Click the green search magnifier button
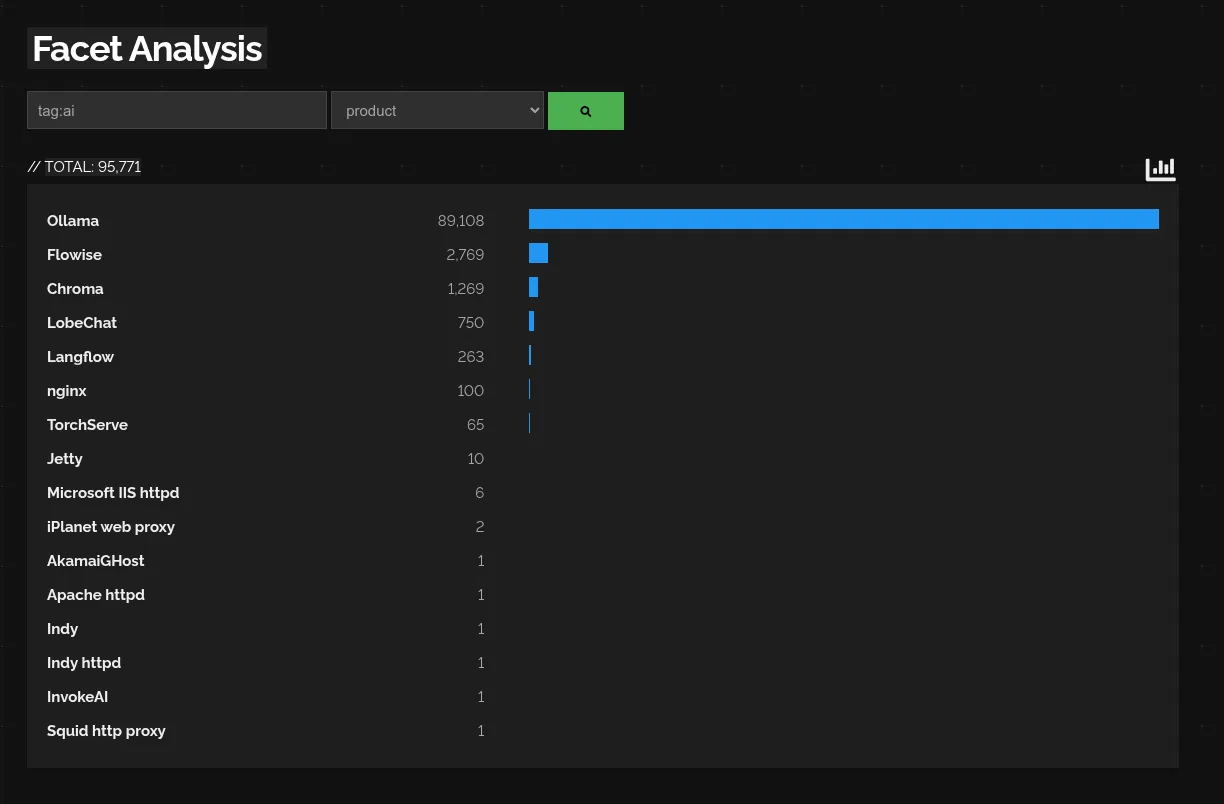The image size is (1224, 804). tap(585, 110)
